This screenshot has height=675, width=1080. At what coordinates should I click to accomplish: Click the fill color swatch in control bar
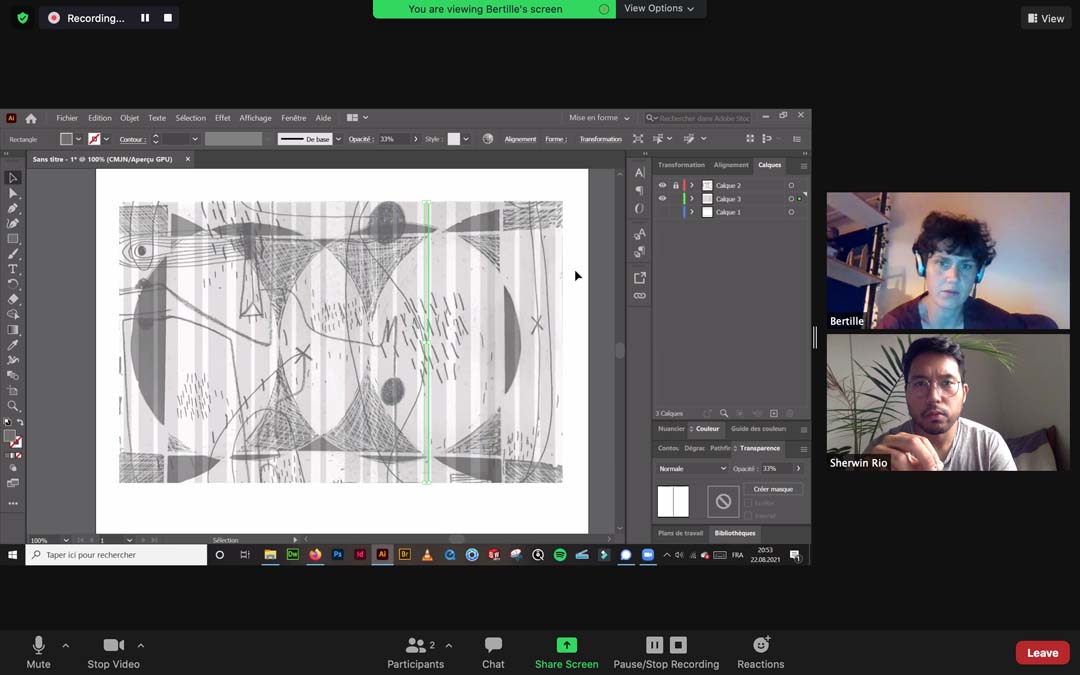tap(66, 139)
